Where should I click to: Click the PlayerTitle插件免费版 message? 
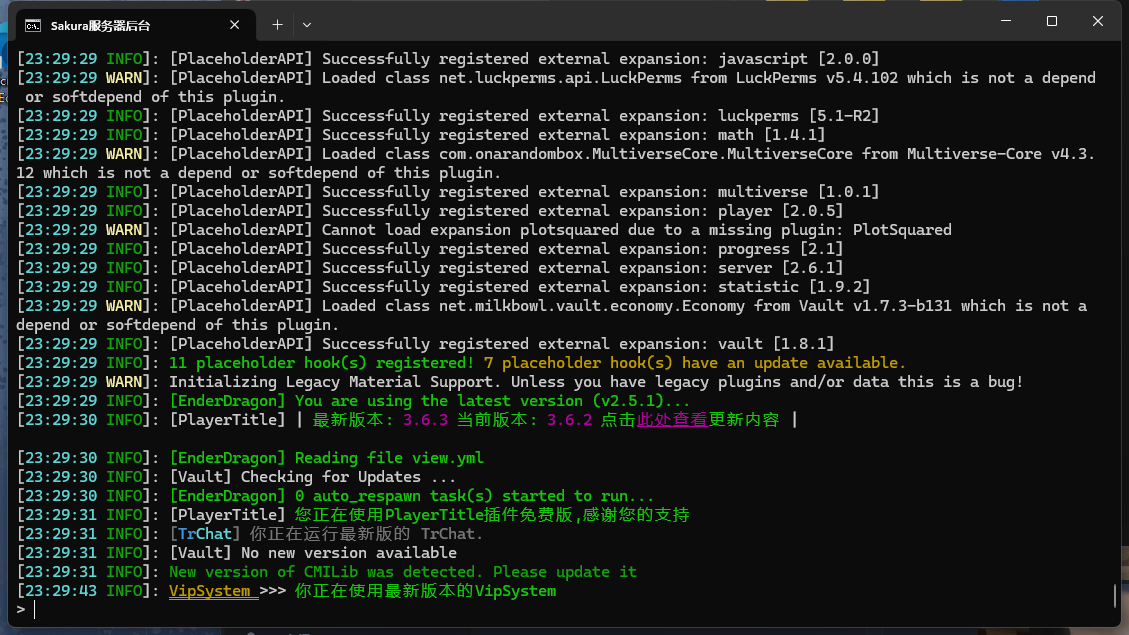492,515
